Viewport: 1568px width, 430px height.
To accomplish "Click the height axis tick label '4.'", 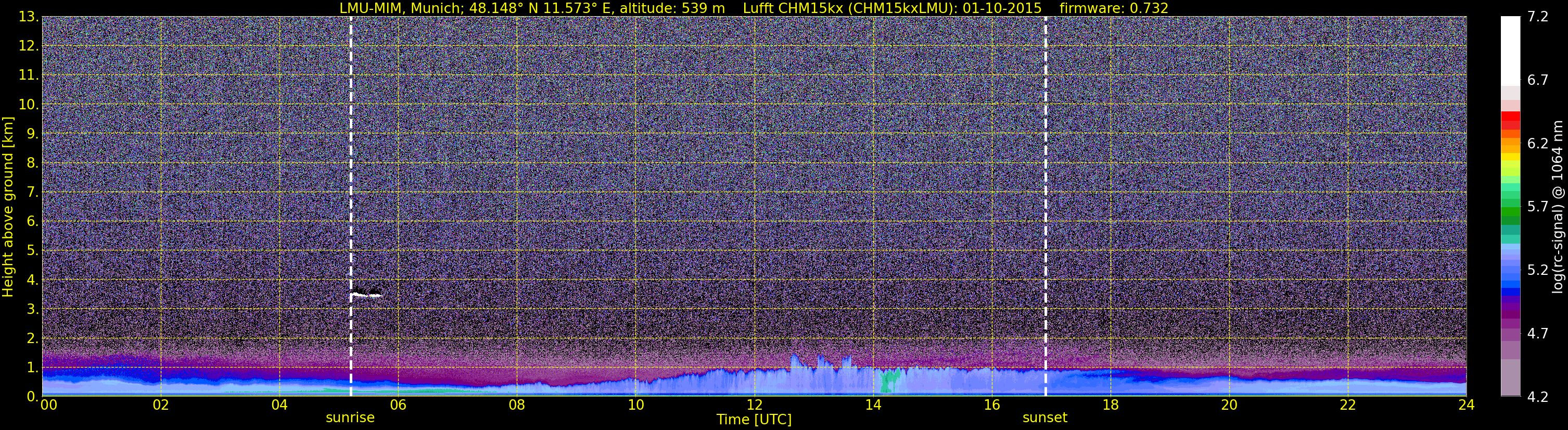I will (x=32, y=280).
